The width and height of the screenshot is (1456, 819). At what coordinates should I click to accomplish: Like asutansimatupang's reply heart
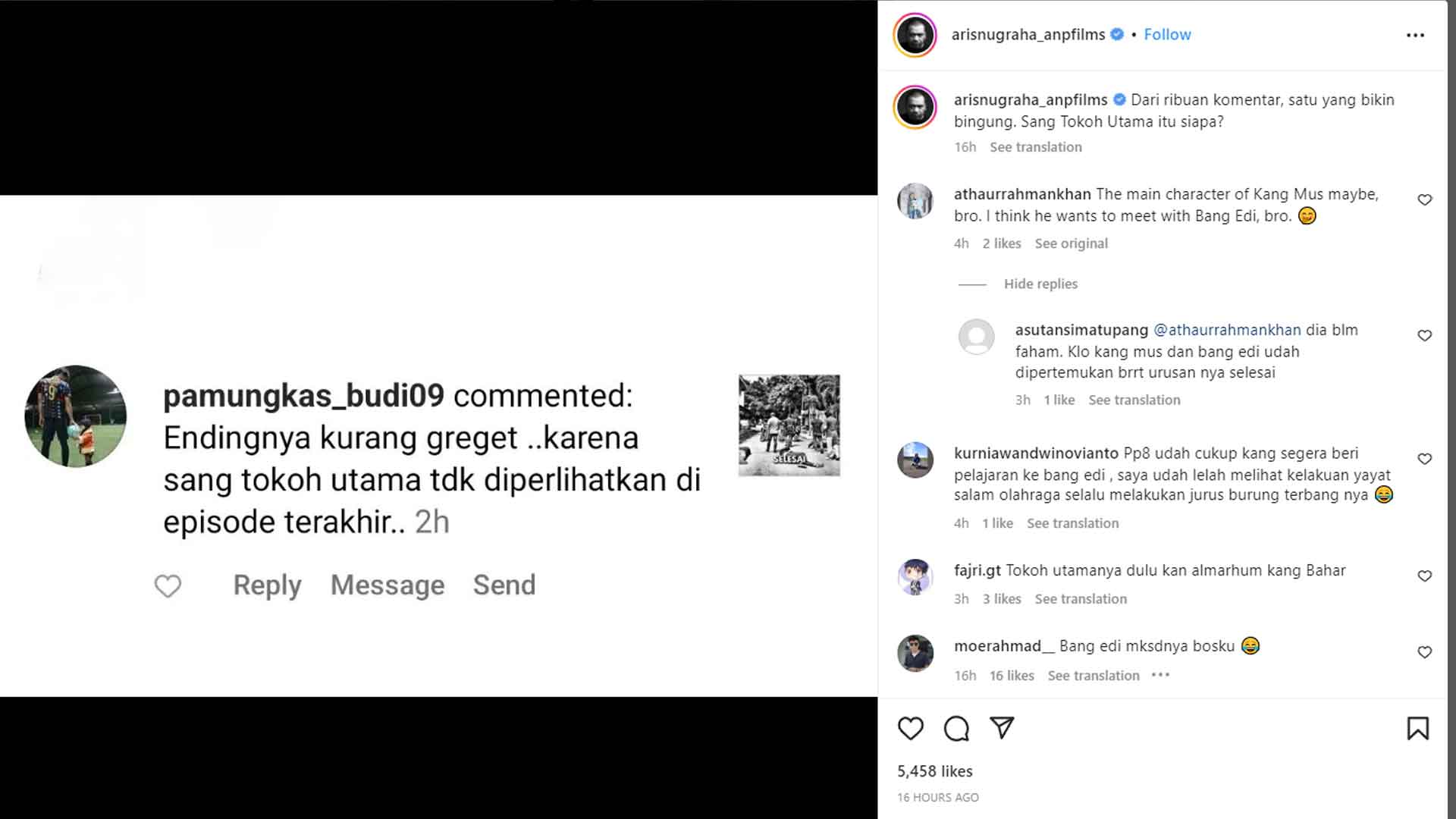1424,335
